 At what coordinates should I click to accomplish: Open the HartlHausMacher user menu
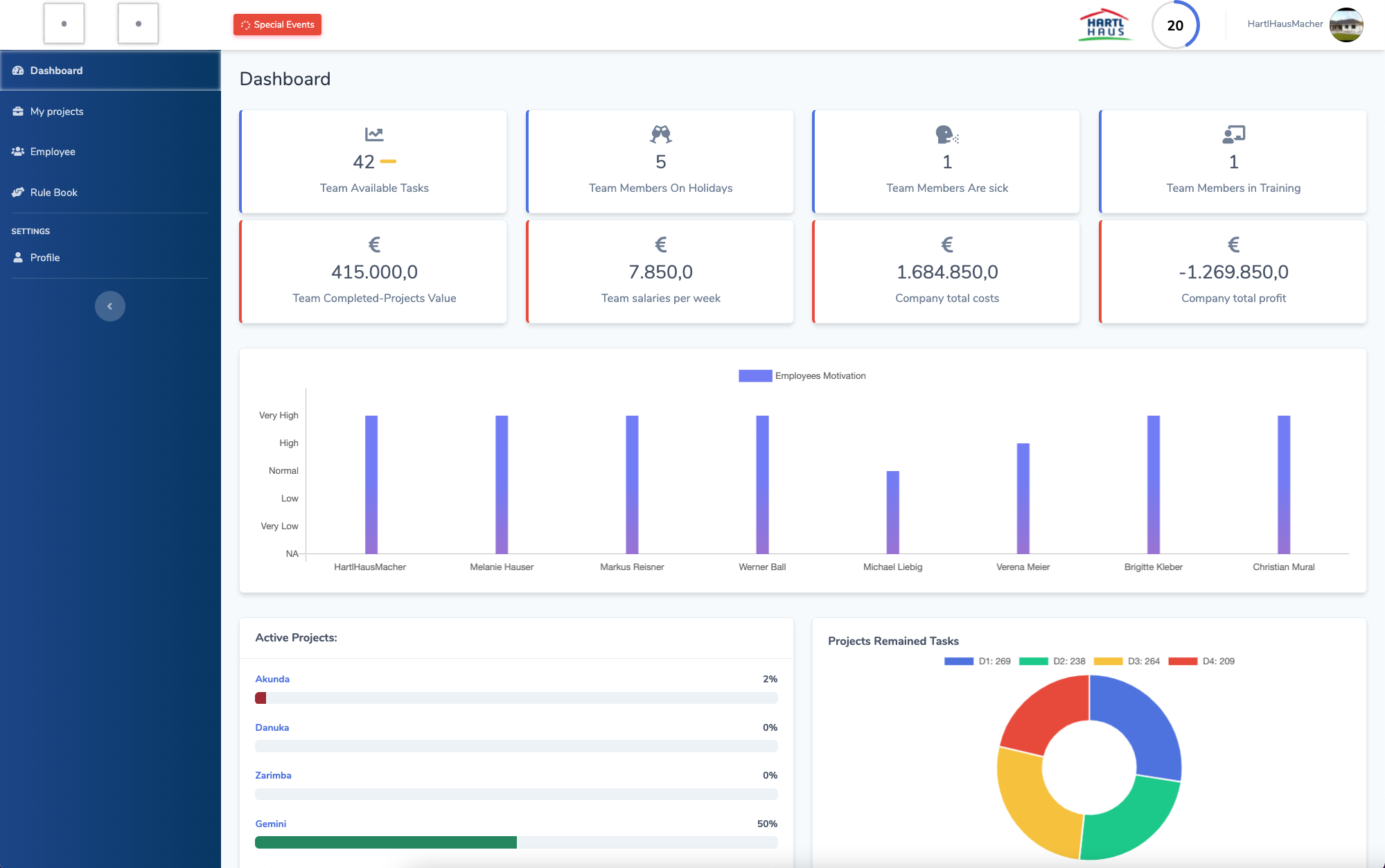coord(1285,24)
